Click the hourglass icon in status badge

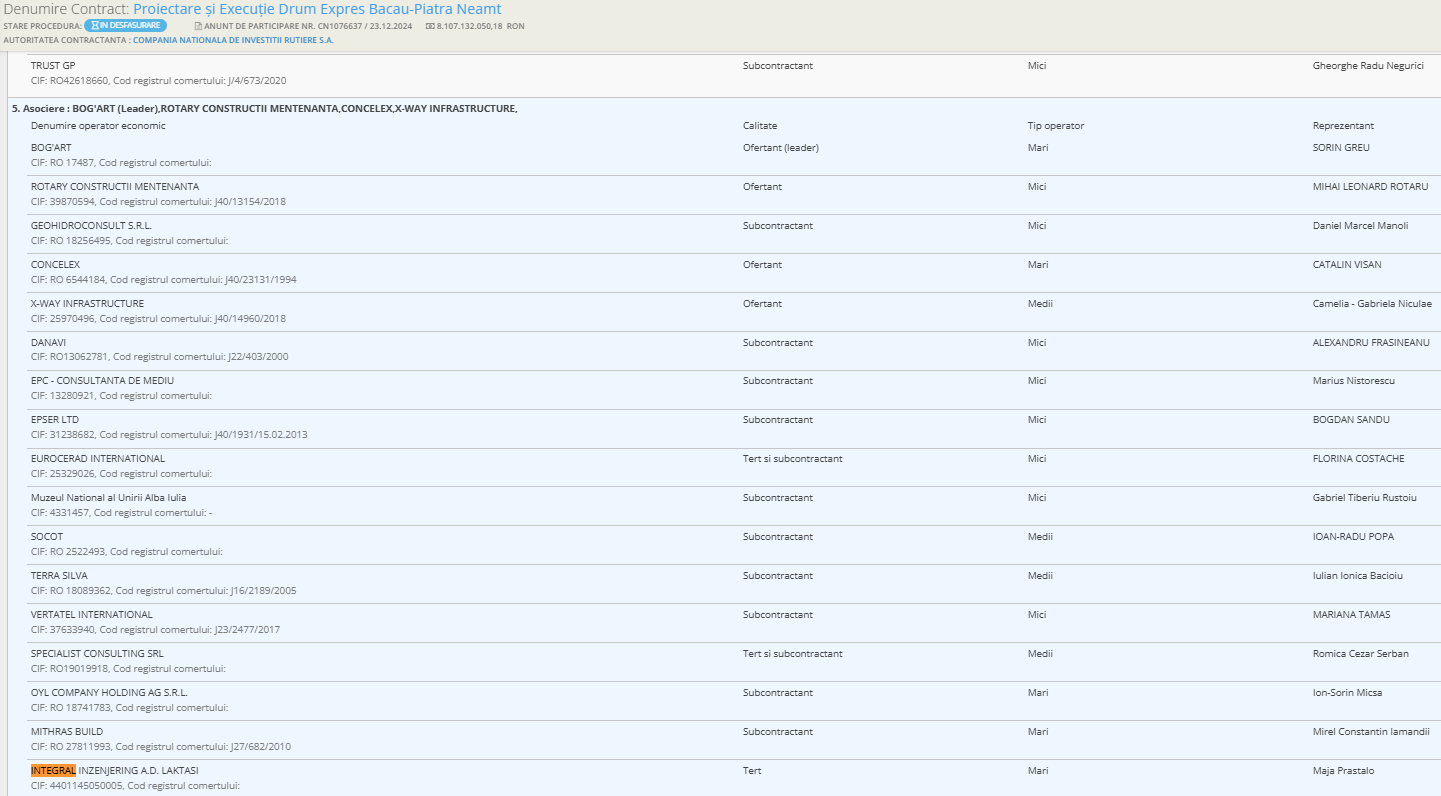(92, 25)
